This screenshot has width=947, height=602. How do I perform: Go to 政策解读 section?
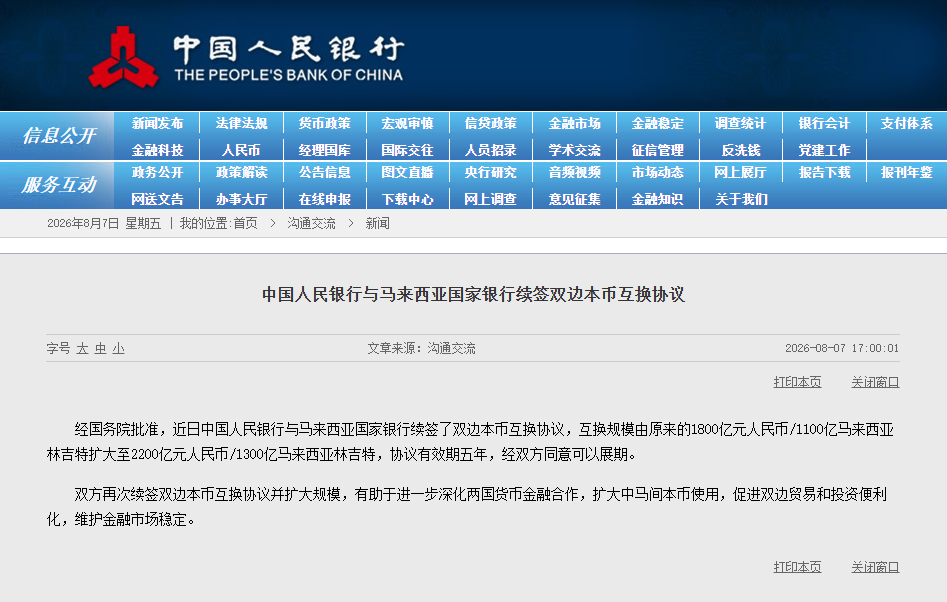point(241,173)
